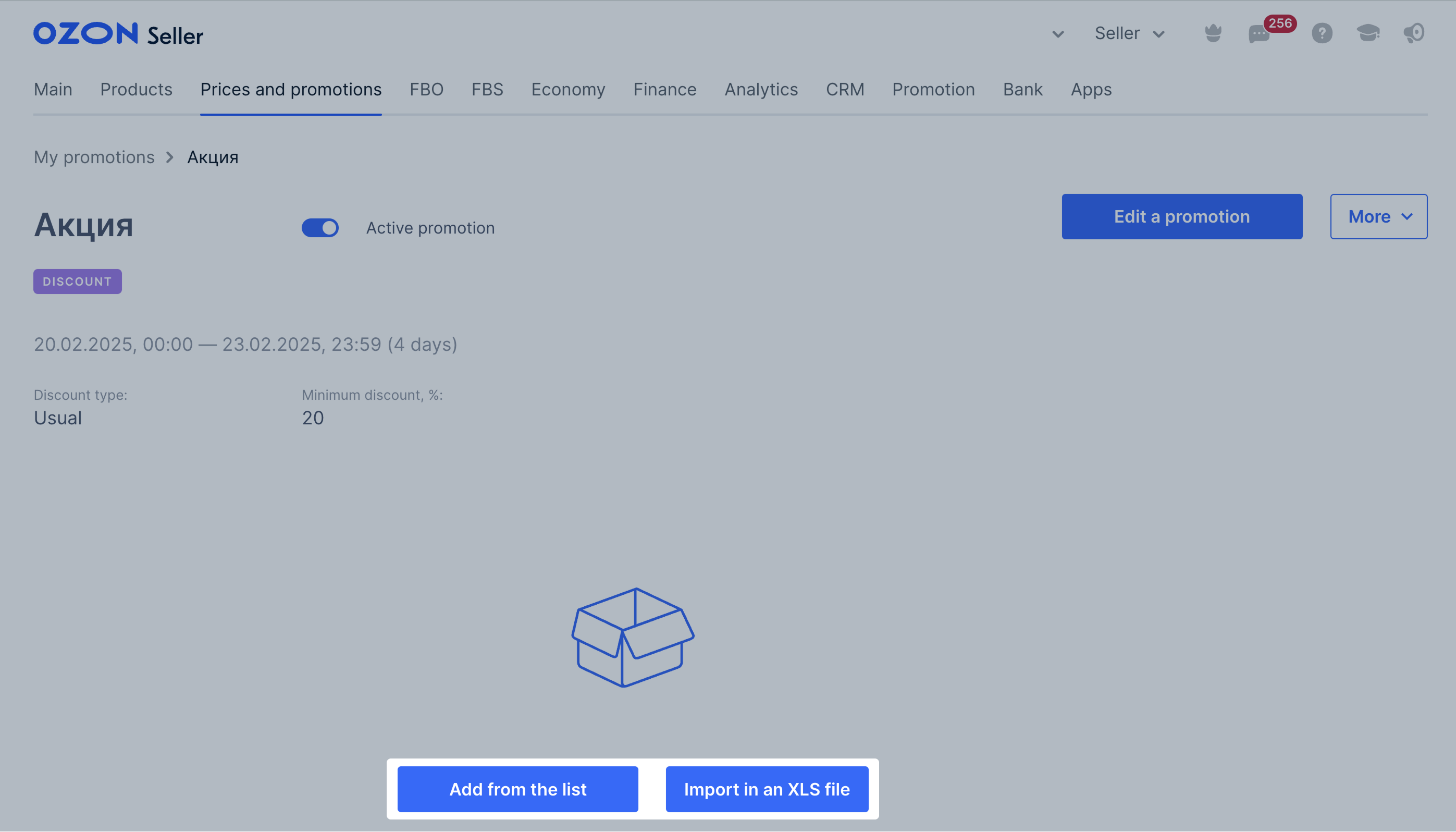This screenshot has width=1456, height=832.
Task: Expand the More dropdown button
Action: pos(1378,216)
